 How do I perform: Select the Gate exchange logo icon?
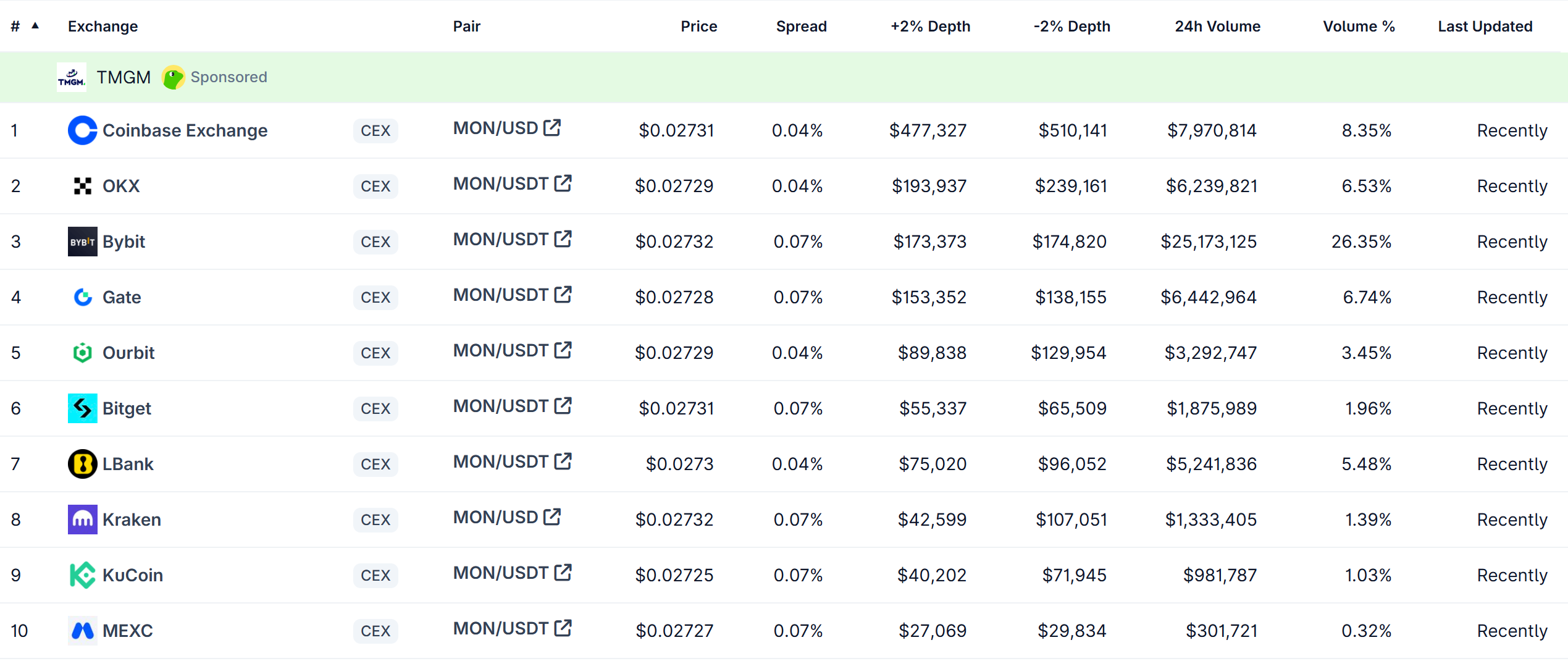click(x=82, y=297)
